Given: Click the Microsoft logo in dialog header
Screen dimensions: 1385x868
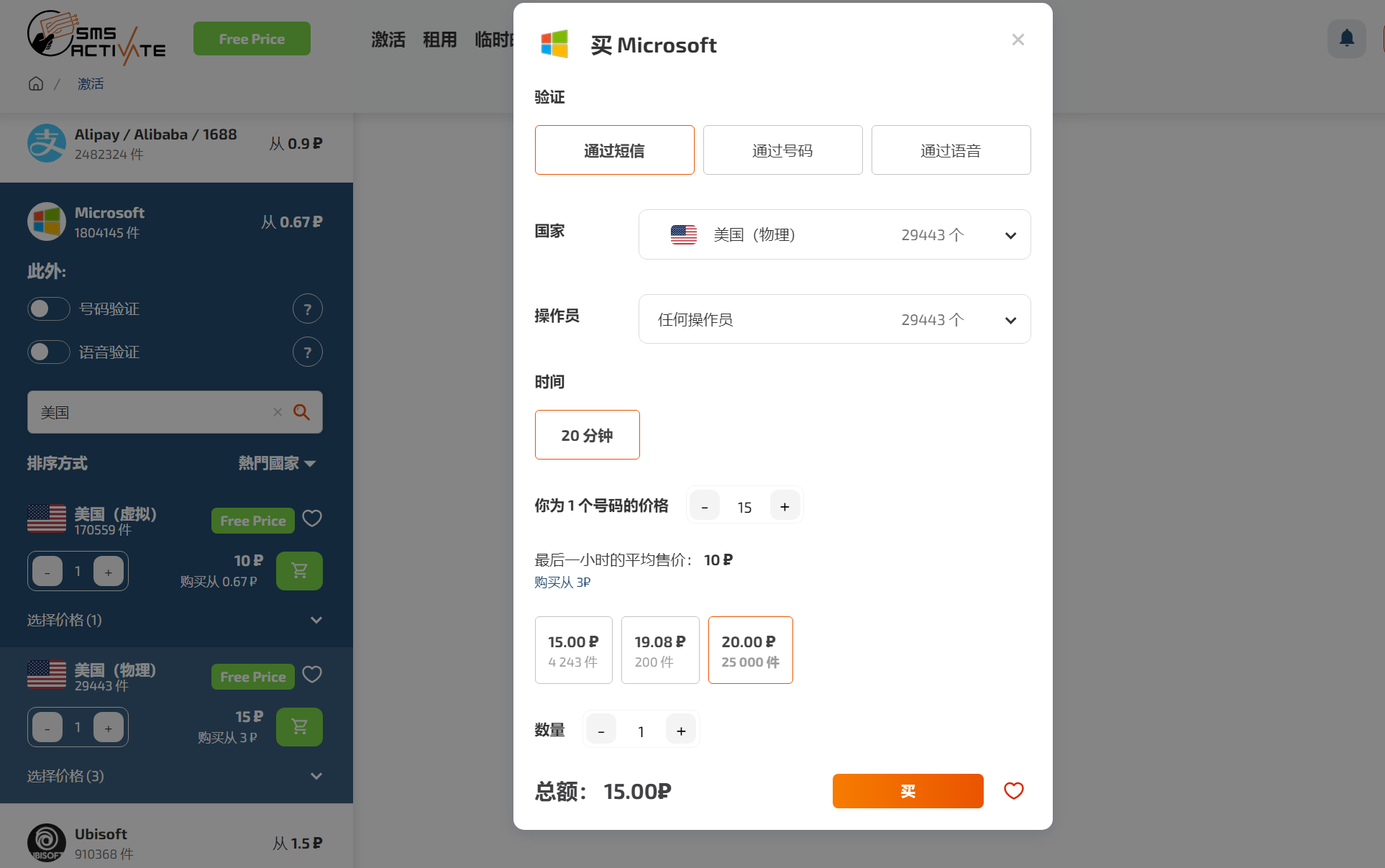Looking at the screenshot, I should coord(554,45).
